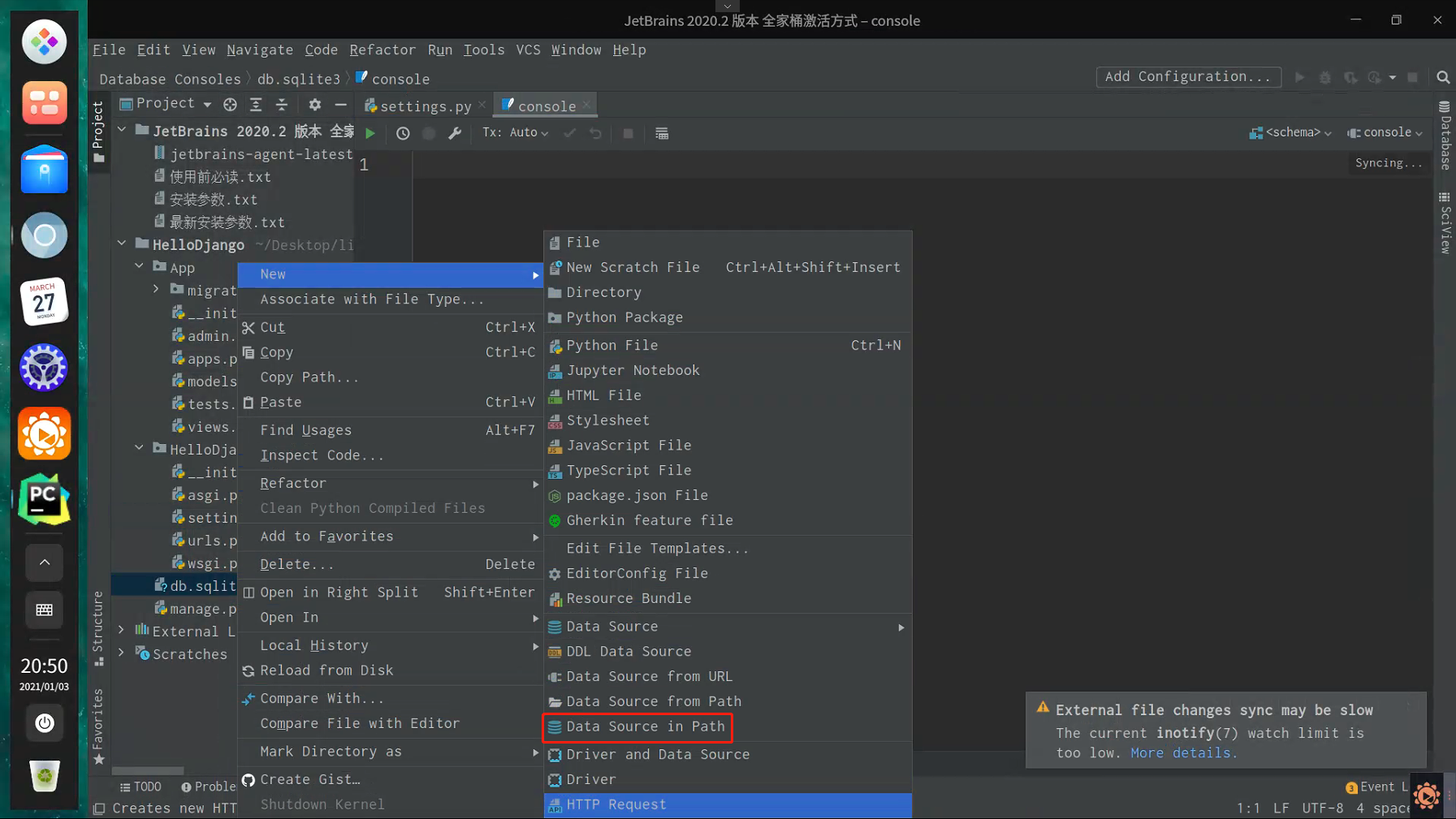Click the horizontal scrollbar in Project panel
The width and height of the screenshot is (1456, 819).
click(x=148, y=770)
